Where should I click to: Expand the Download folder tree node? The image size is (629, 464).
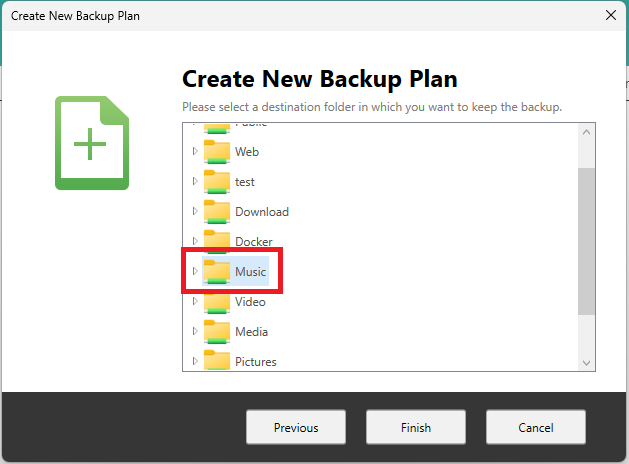[x=195, y=212]
